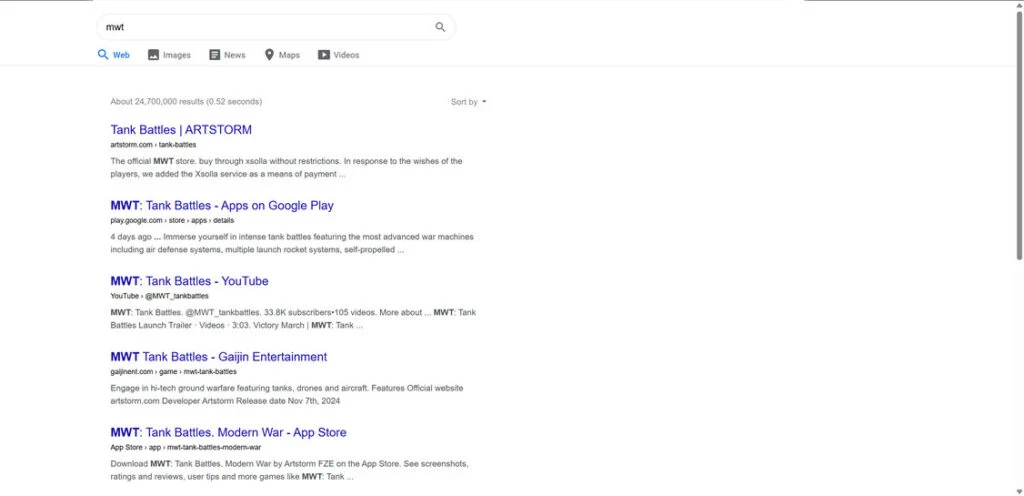Switch to the Videos tab label
The width and height of the screenshot is (1024, 496).
(346, 55)
